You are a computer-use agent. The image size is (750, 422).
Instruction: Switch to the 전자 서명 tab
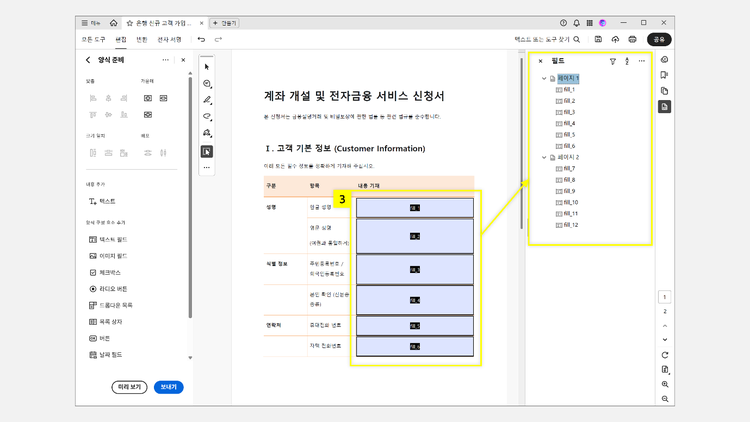point(169,40)
